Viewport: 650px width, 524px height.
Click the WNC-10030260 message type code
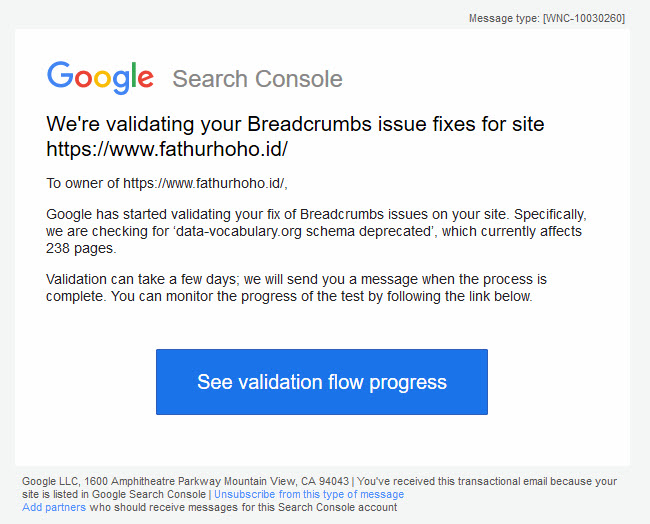(584, 18)
